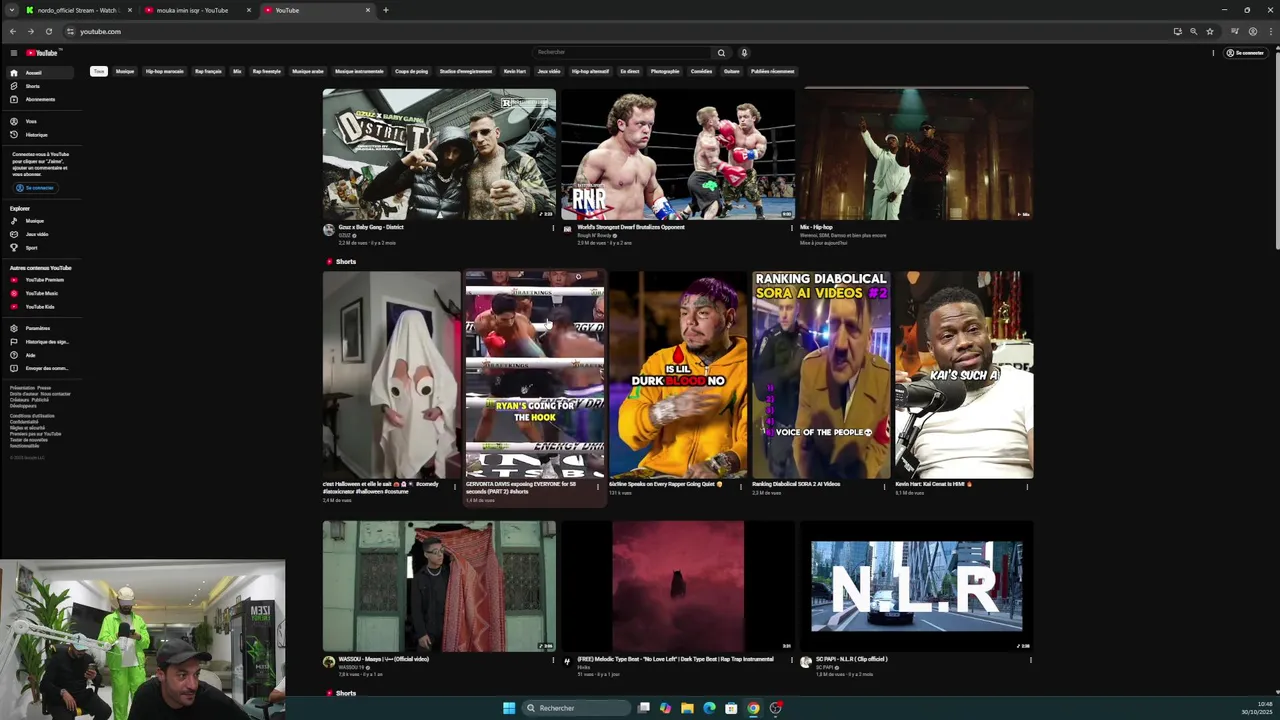Open Musique under Explorer

[41, 221]
